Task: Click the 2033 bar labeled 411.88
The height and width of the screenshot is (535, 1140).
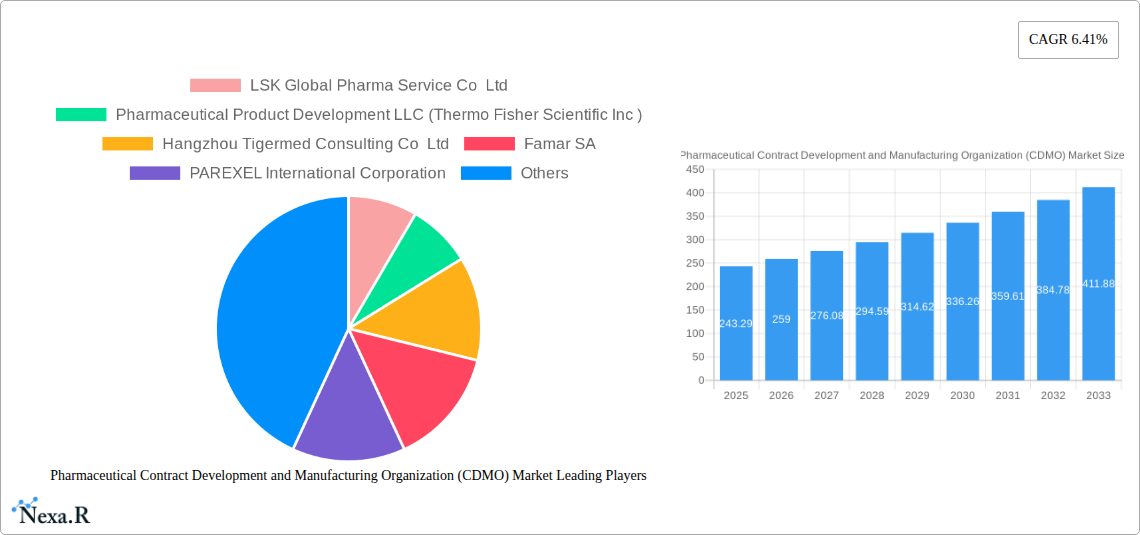Action: [x=1099, y=283]
